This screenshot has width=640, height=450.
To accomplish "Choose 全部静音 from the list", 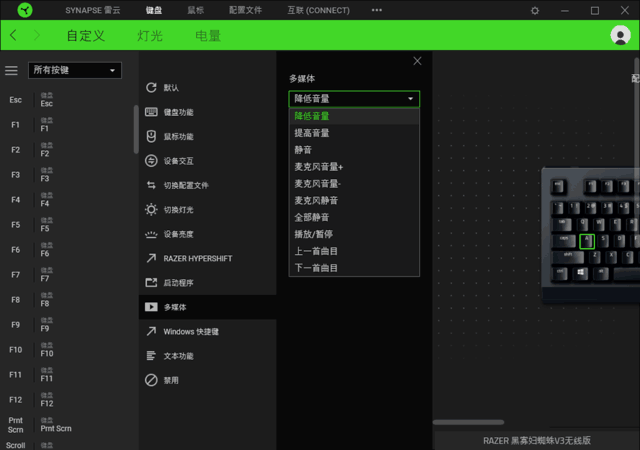I will [354, 217].
